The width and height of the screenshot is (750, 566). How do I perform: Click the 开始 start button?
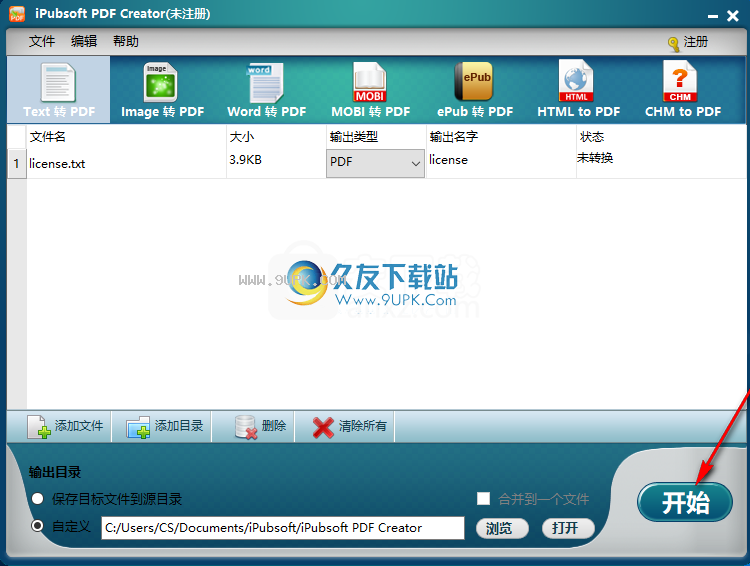[x=684, y=502]
